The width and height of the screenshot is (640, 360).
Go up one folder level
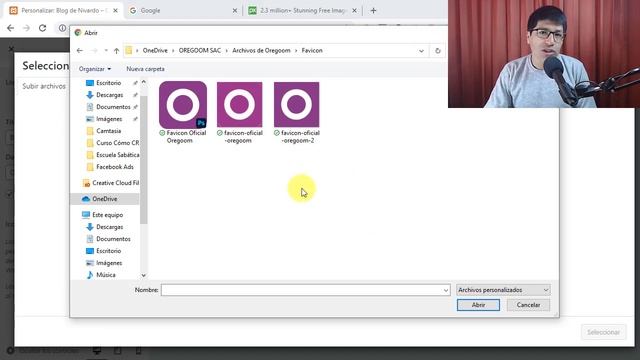117,51
